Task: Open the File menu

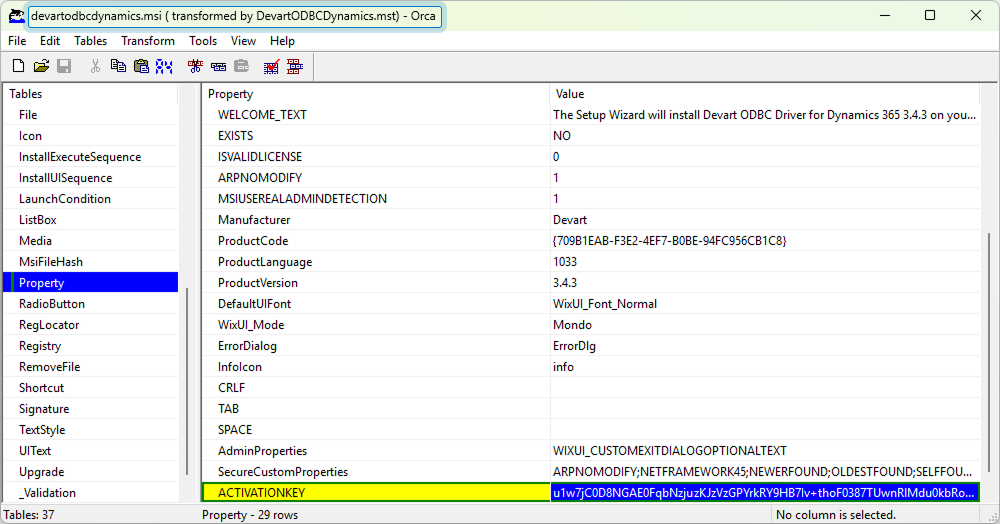Action: click(x=17, y=41)
